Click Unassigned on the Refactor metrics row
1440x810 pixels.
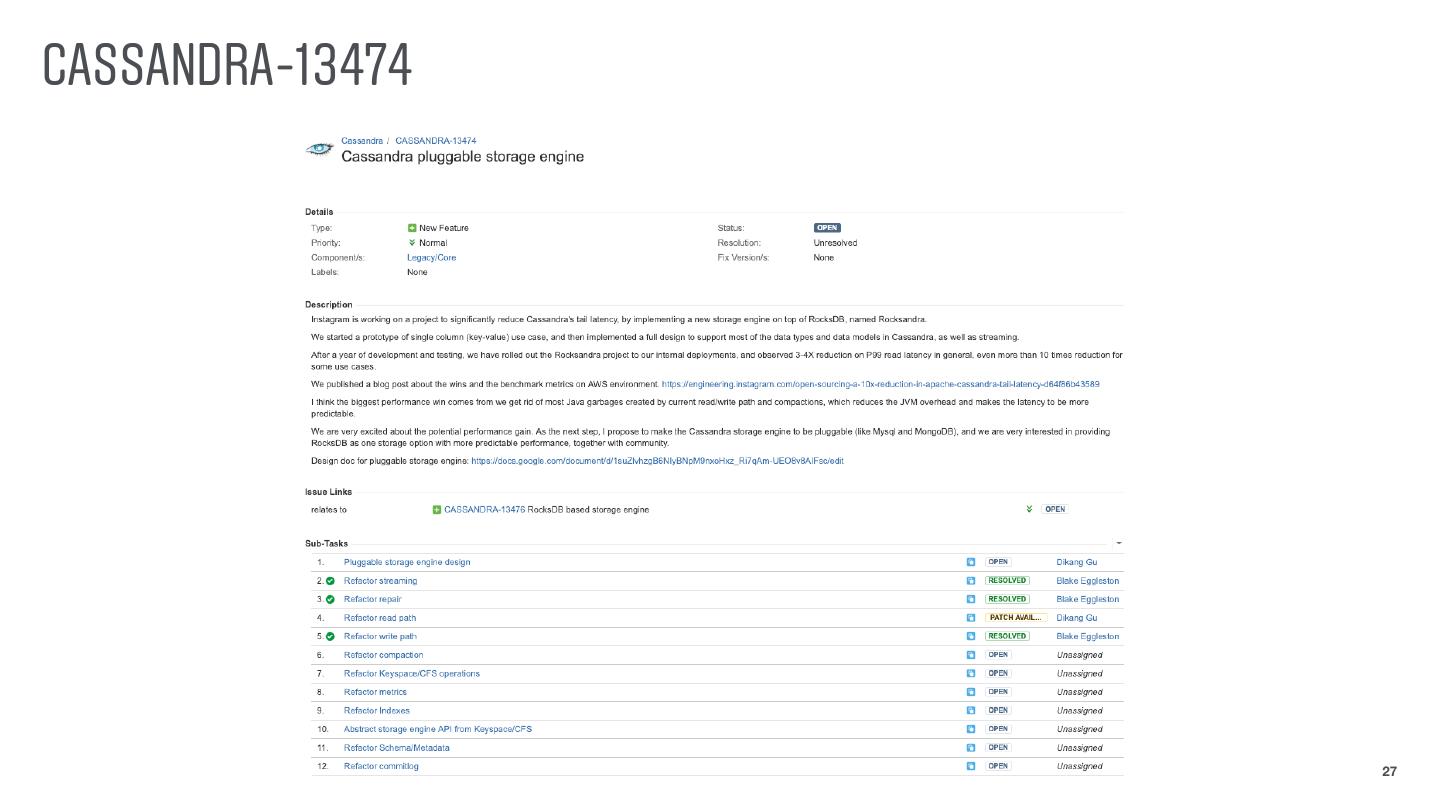coord(1080,692)
